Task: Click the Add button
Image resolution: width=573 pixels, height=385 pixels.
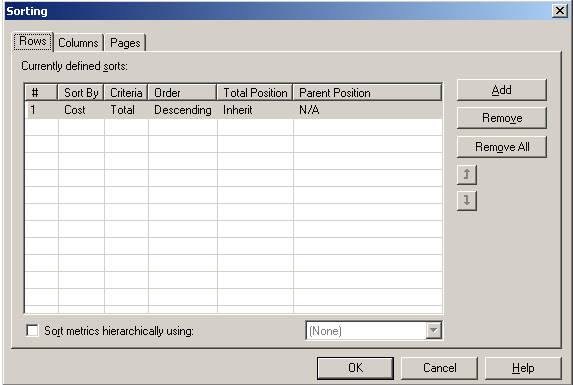Action: (x=501, y=90)
